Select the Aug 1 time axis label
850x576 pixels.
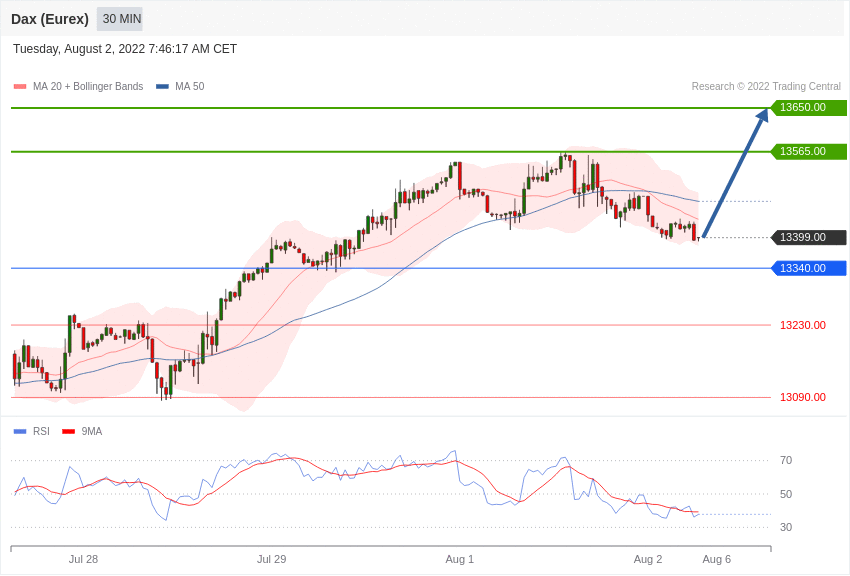(459, 559)
